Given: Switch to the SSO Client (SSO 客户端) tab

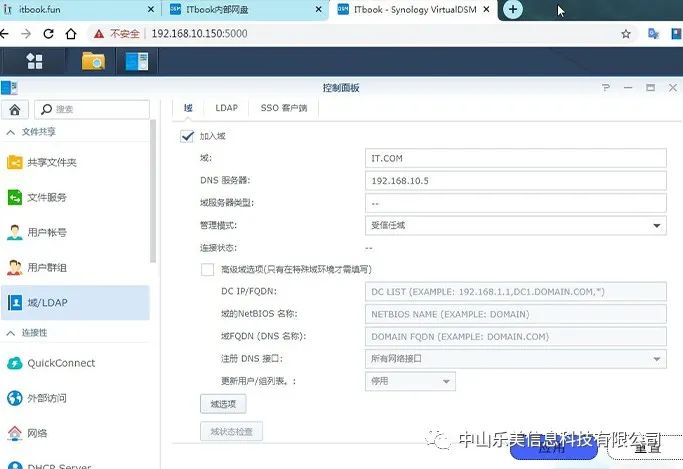Looking at the screenshot, I should tap(284, 108).
